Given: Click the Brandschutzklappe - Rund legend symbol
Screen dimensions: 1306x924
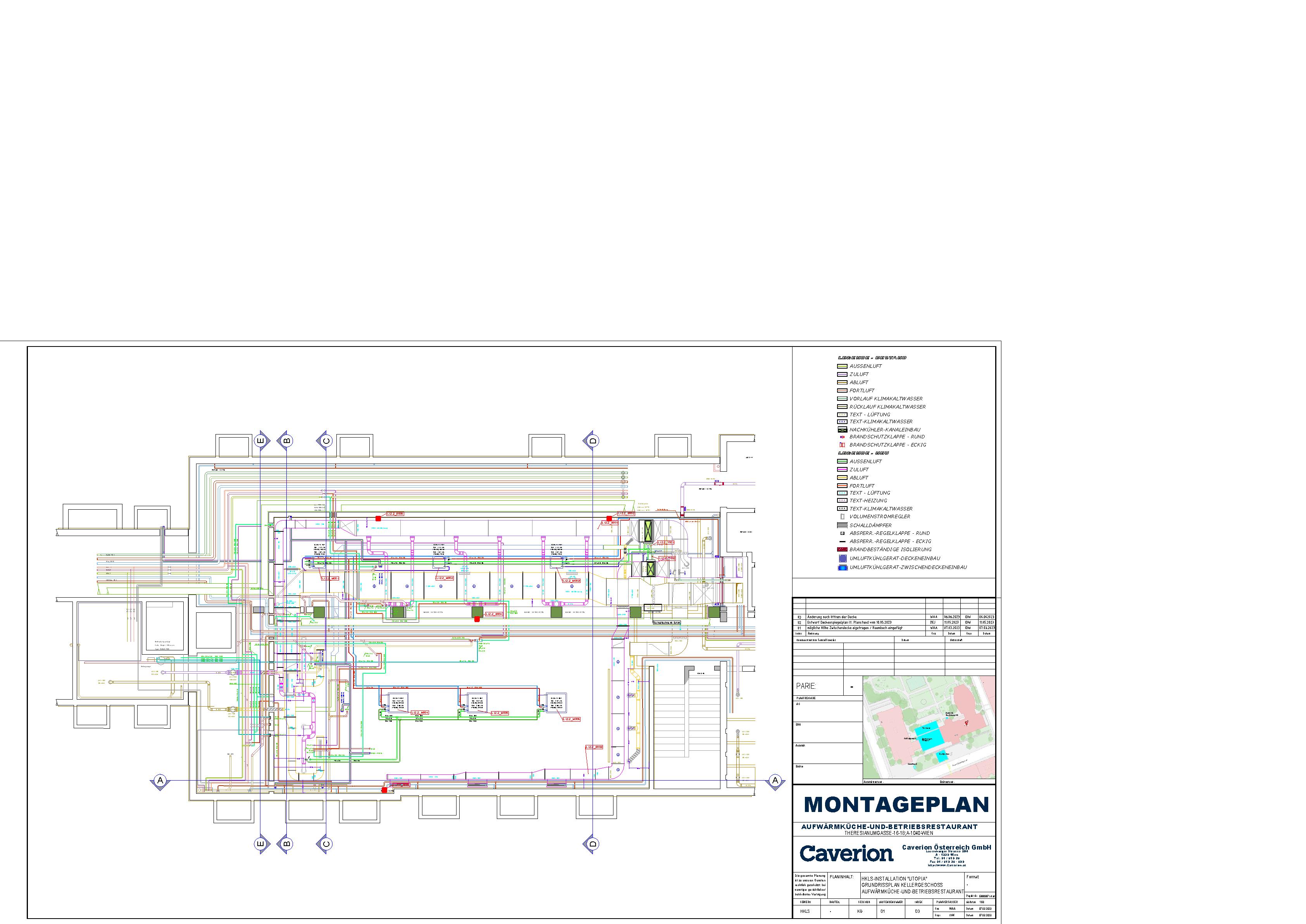Looking at the screenshot, I should 842,437.
